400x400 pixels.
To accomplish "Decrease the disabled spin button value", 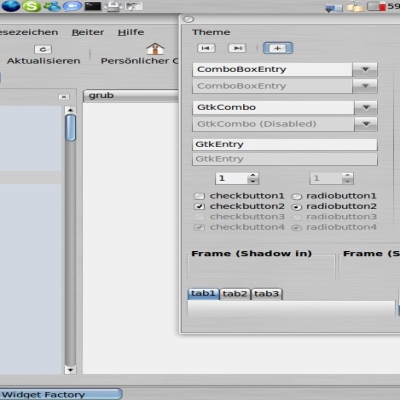I will (x=347, y=181).
